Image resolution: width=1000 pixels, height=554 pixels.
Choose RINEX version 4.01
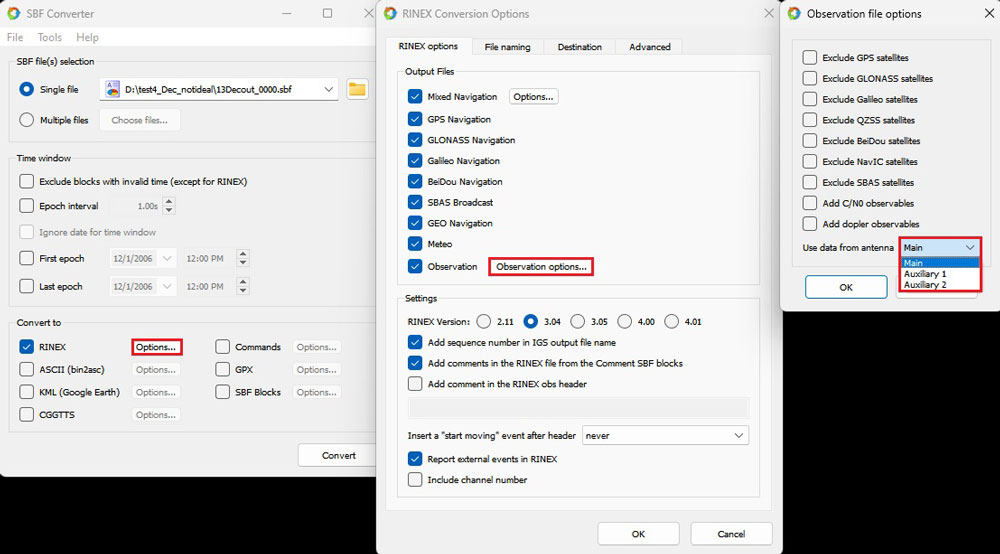pos(671,322)
